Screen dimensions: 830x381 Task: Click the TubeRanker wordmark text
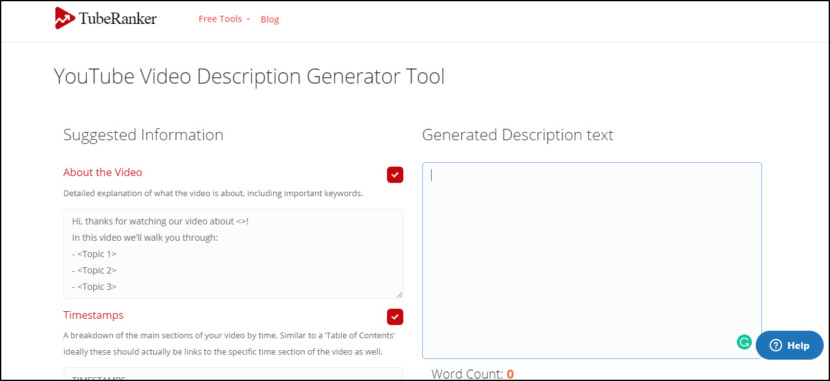118,19
